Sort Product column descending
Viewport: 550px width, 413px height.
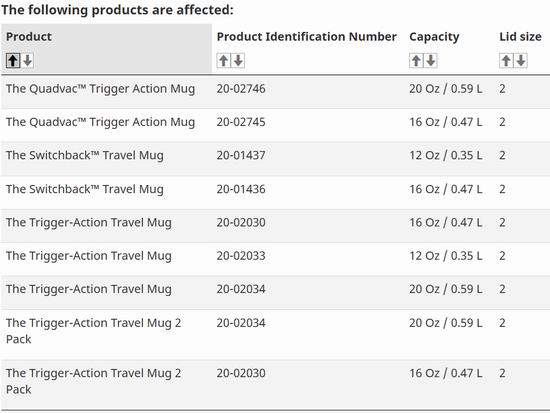[x=28, y=61]
